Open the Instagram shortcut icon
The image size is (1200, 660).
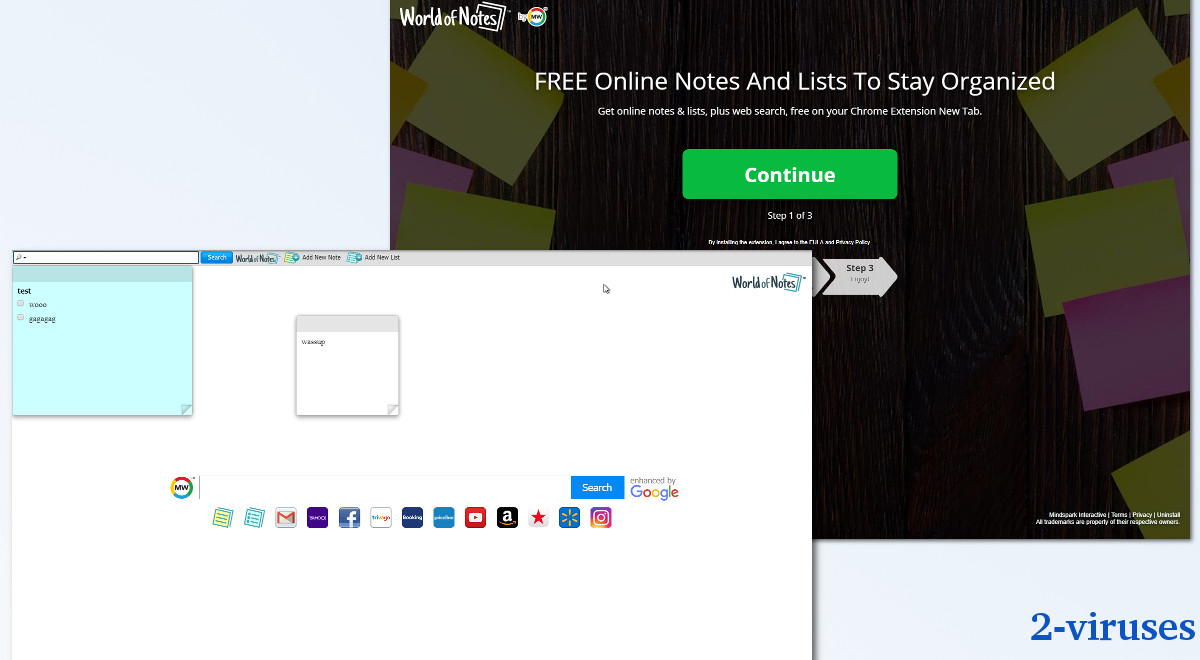(x=600, y=517)
